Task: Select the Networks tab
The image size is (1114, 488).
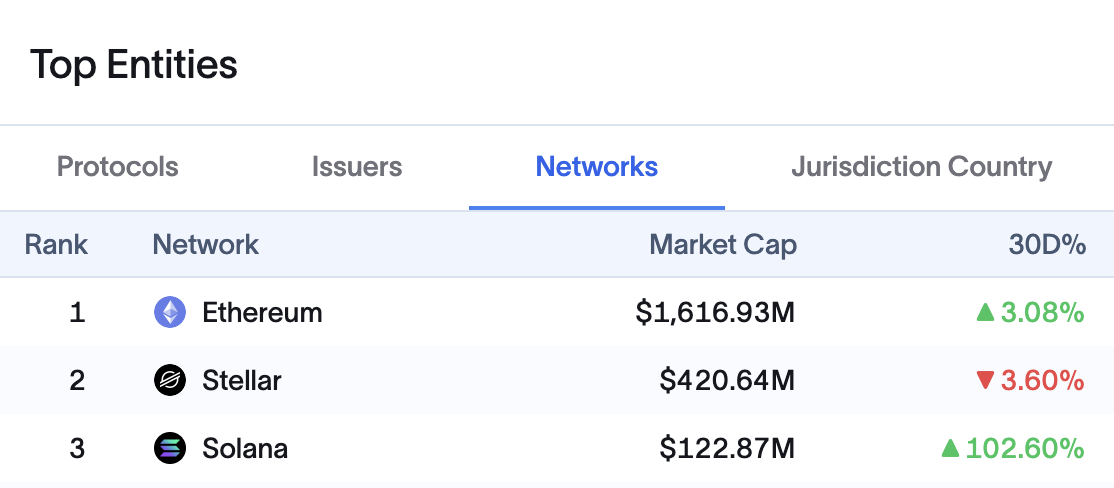Action: [597, 167]
